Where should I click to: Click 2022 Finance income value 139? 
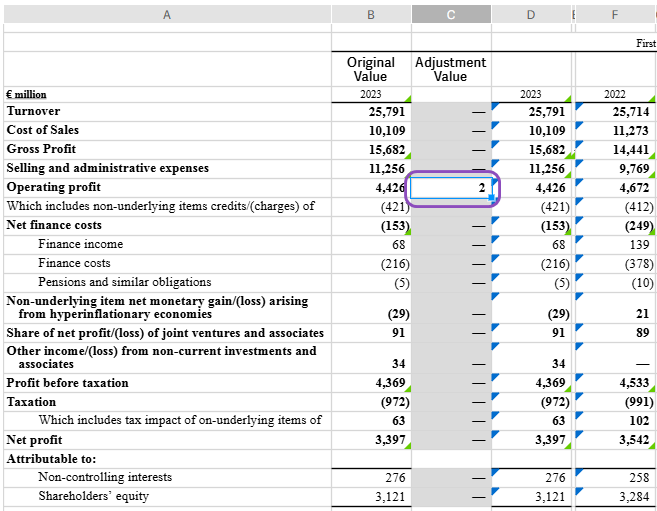click(x=639, y=245)
